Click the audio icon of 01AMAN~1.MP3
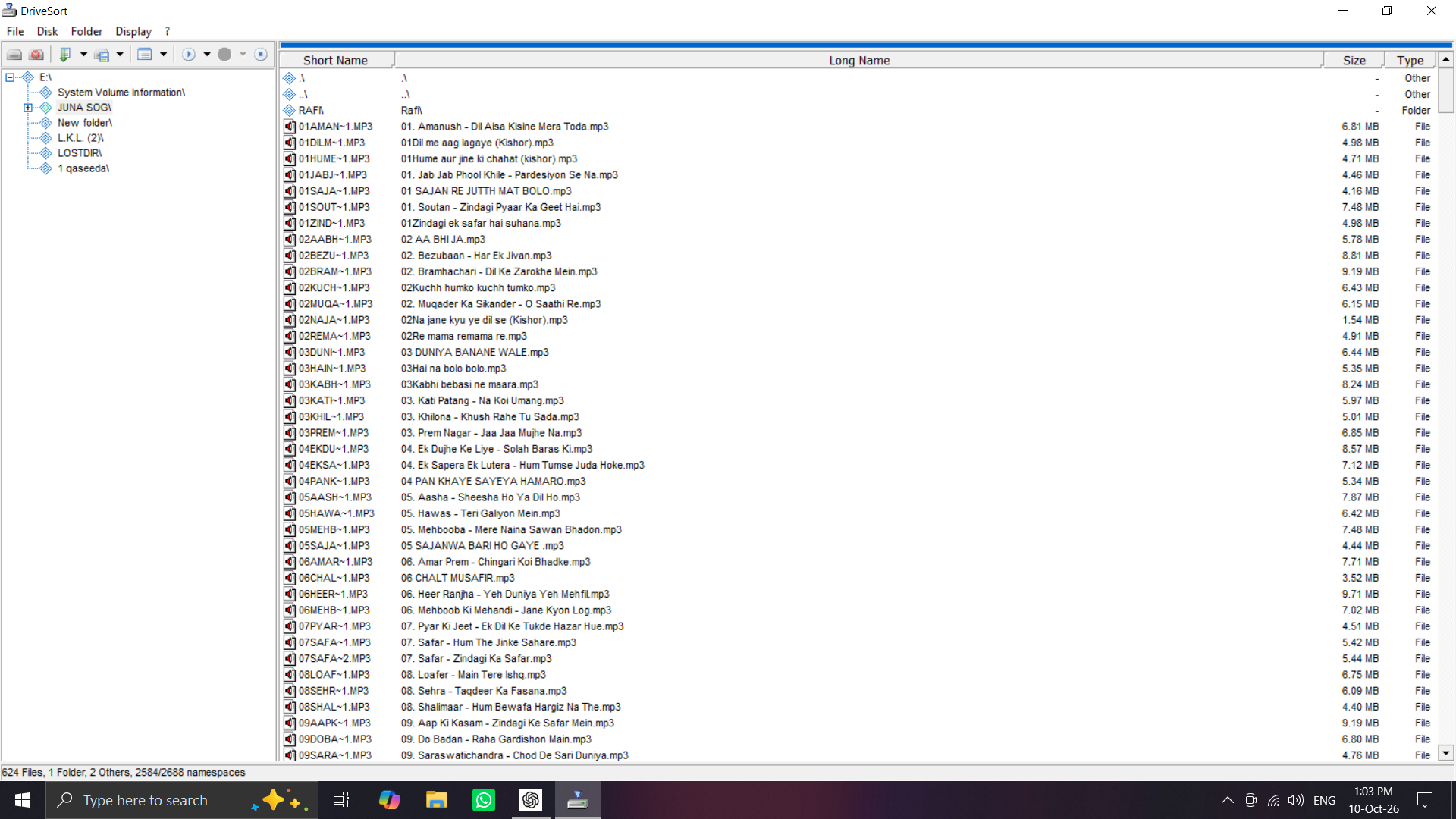1456x819 pixels. [290, 127]
